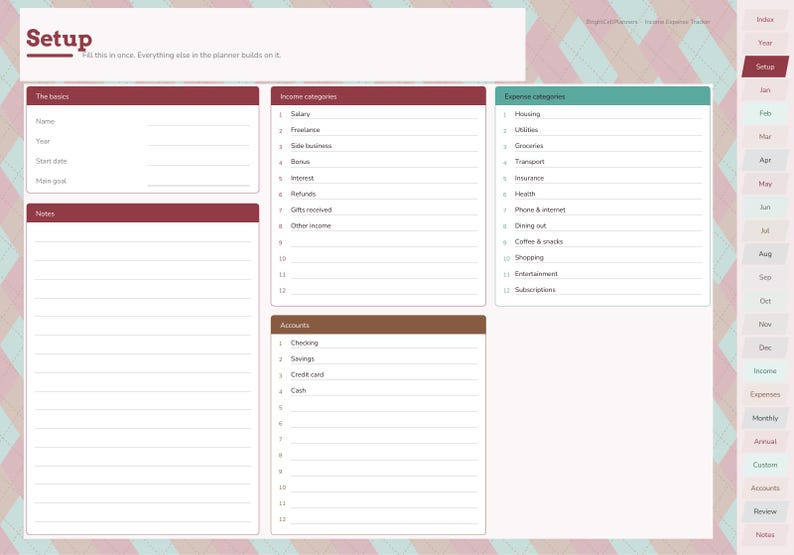
Task: Click the Income categories header
Action: 378,96
